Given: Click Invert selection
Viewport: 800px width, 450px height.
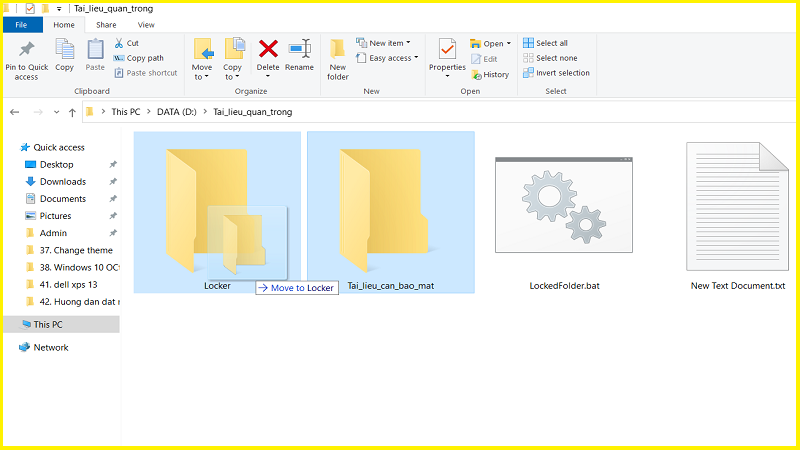Looking at the screenshot, I should [557, 73].
